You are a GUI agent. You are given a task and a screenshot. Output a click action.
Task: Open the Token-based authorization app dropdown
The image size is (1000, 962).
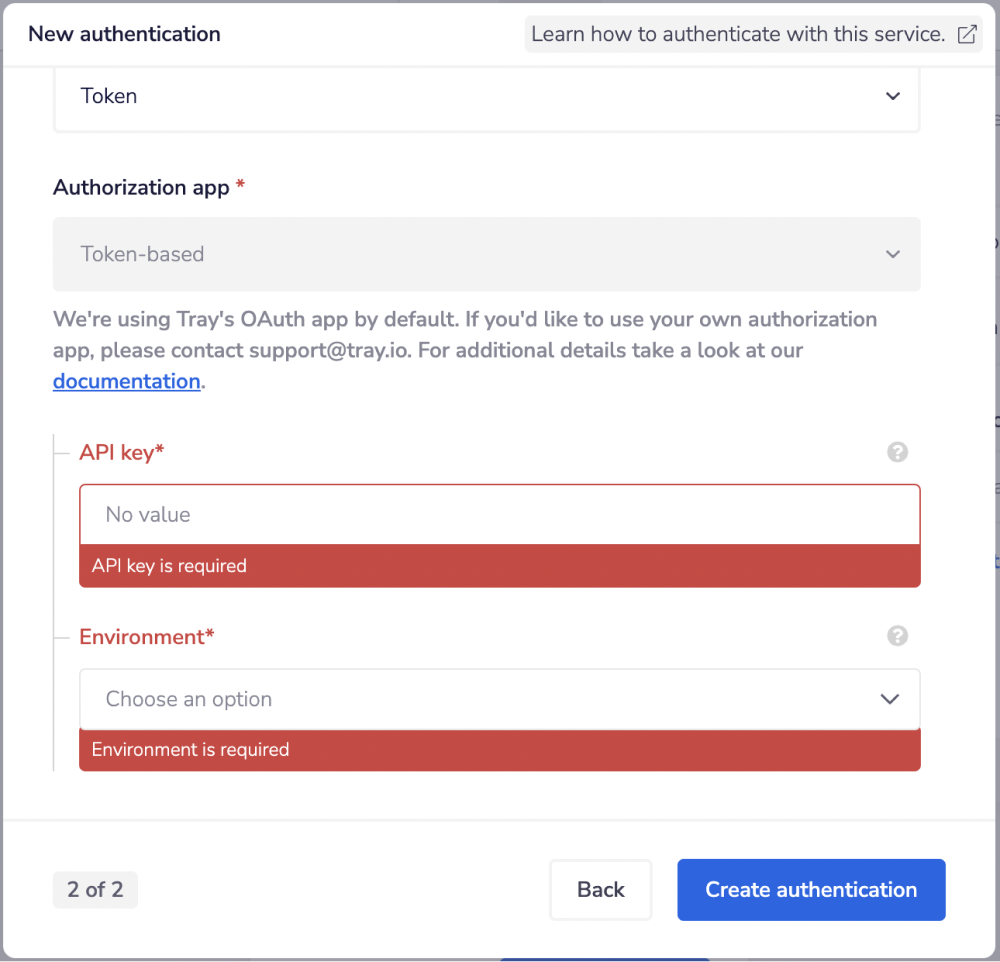coord(486,254)
